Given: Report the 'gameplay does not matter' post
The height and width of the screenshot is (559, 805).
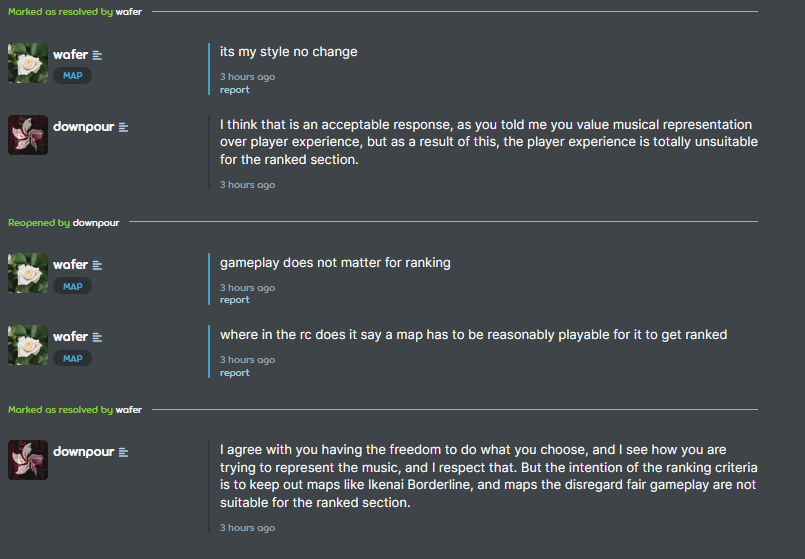Looking at the screenshot, I should (235, 300).
